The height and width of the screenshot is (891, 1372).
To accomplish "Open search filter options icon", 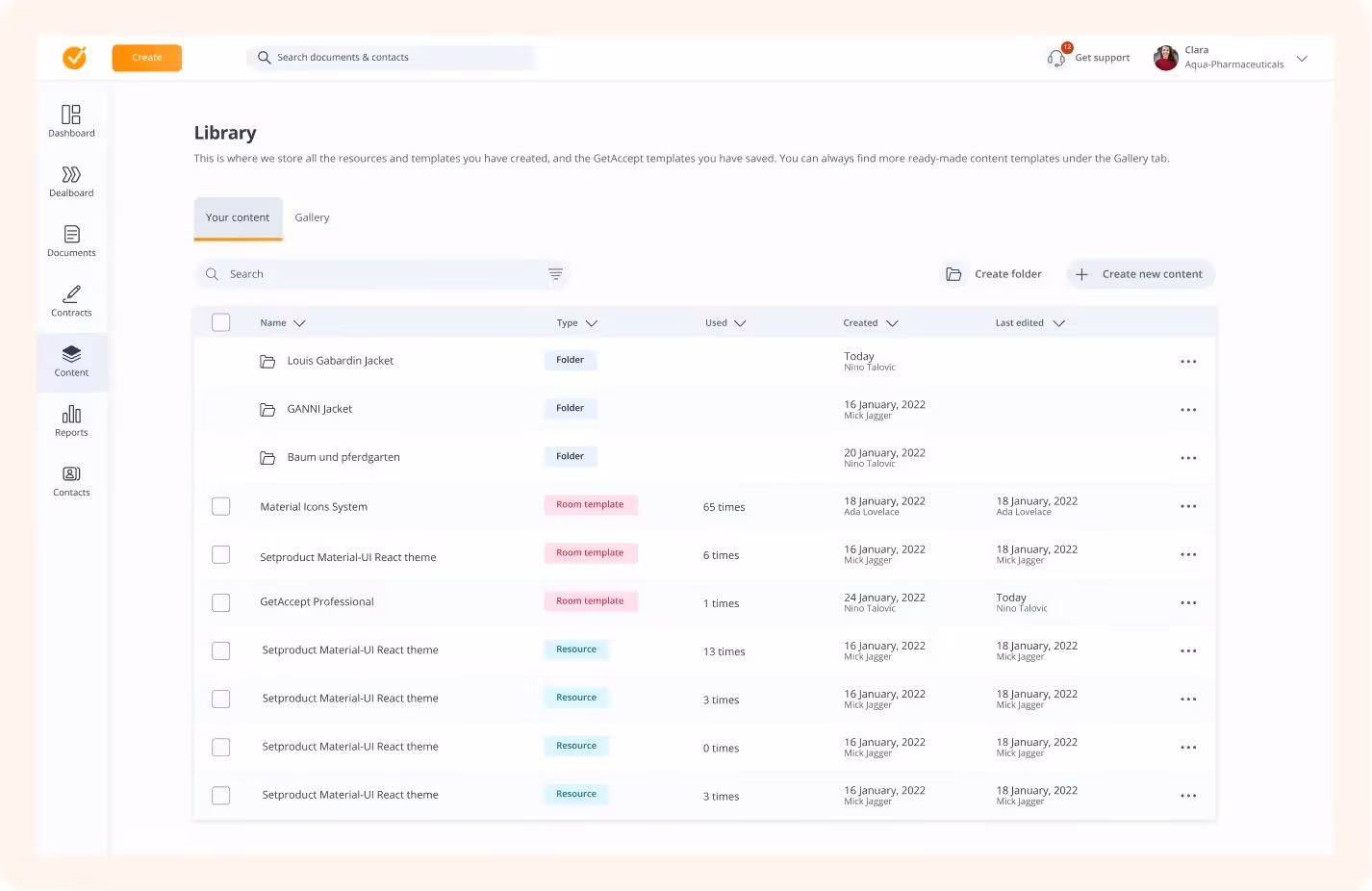I will 555,273.
